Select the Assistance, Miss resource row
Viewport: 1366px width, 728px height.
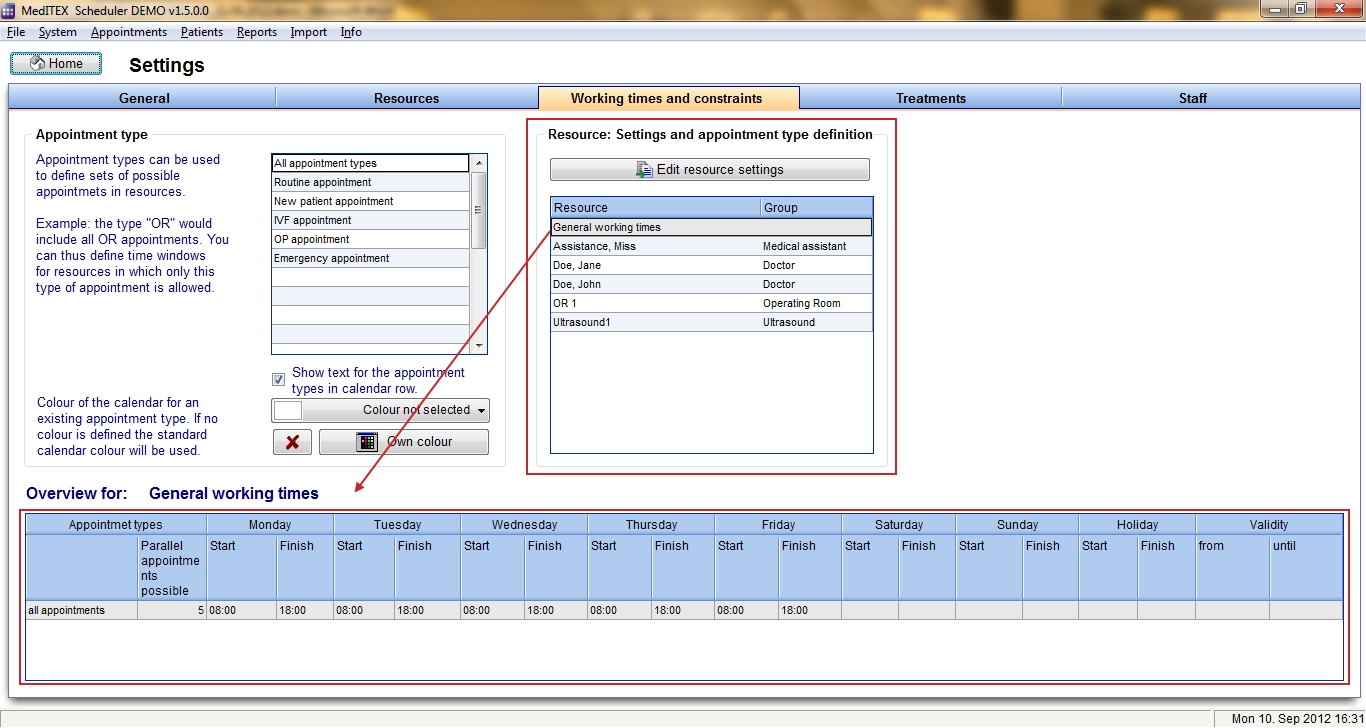tap(711, 246)
